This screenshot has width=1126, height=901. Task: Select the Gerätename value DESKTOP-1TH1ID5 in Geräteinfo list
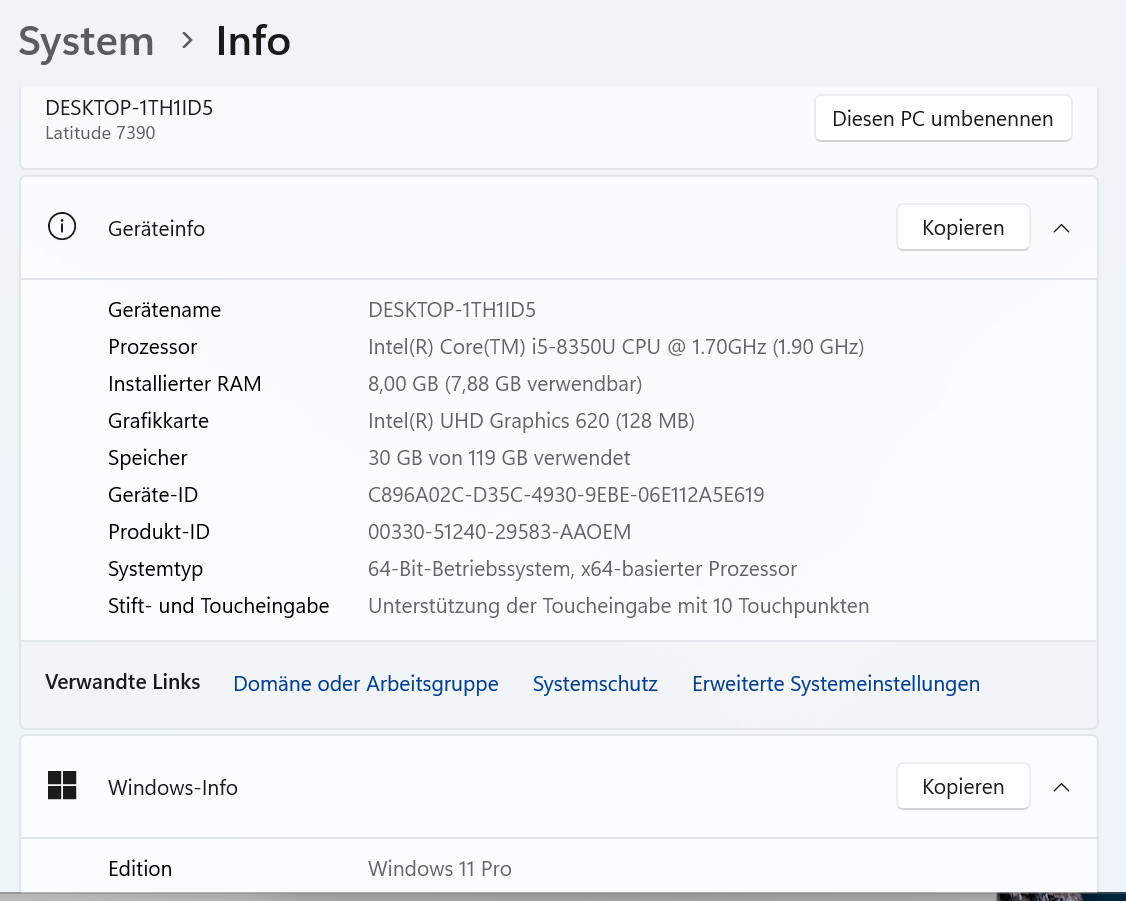pos(452,310)
